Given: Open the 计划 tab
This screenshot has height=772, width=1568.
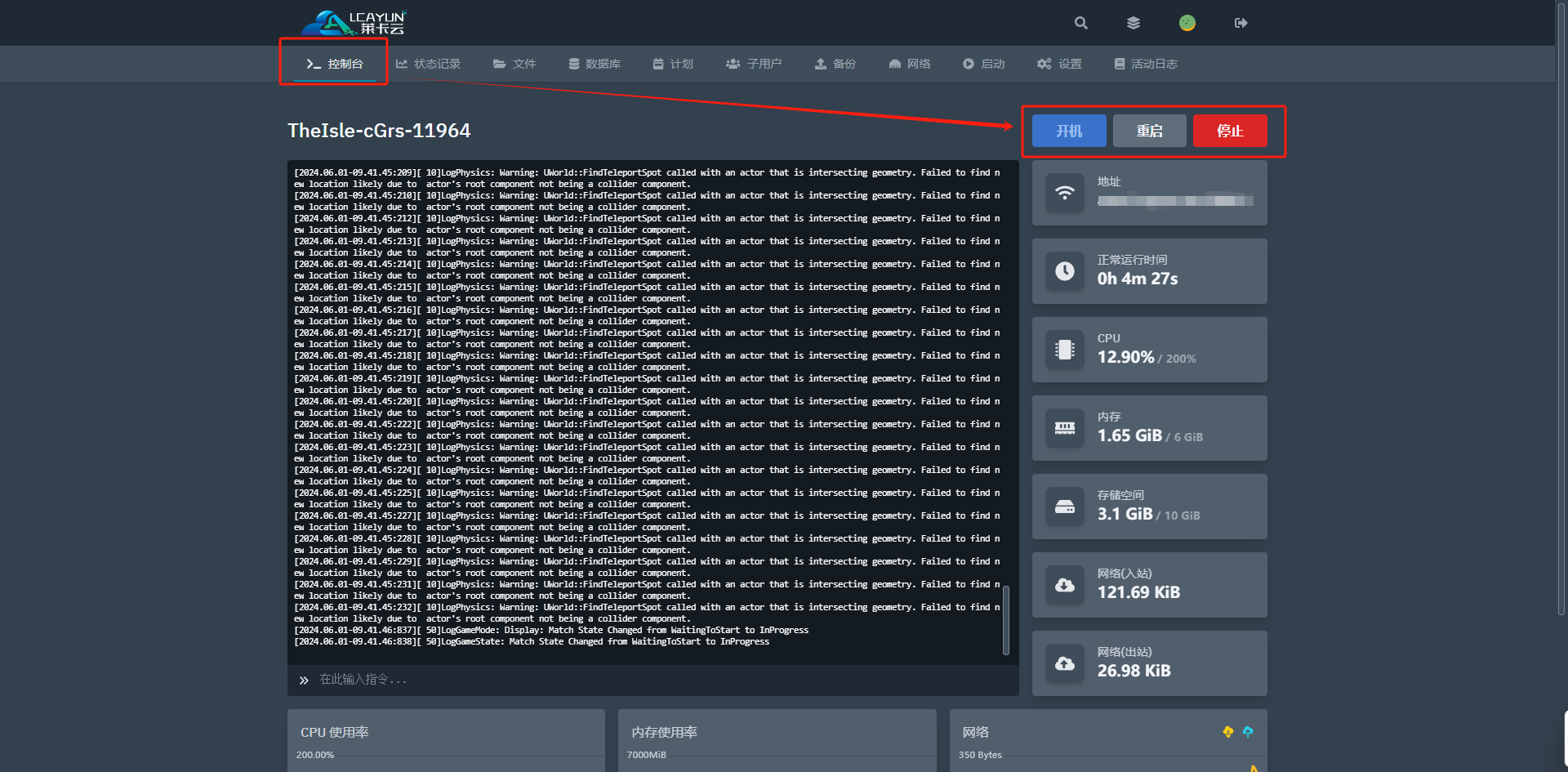Looking at the screenshot, I should pyautogui.click(x=673, y=64).
